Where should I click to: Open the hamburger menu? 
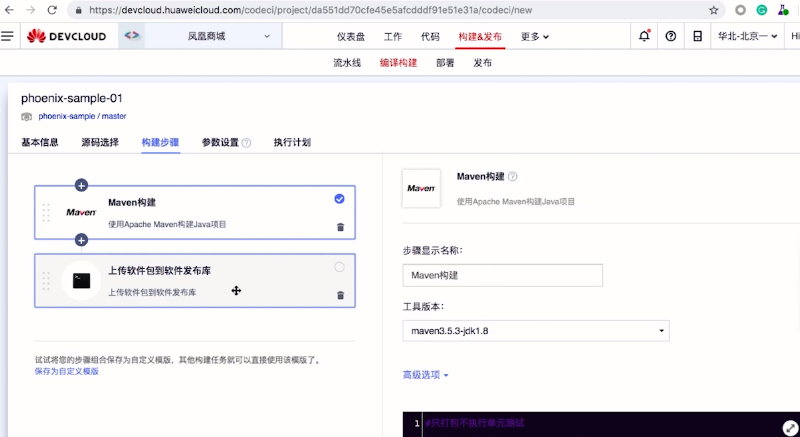click(7, 36)
